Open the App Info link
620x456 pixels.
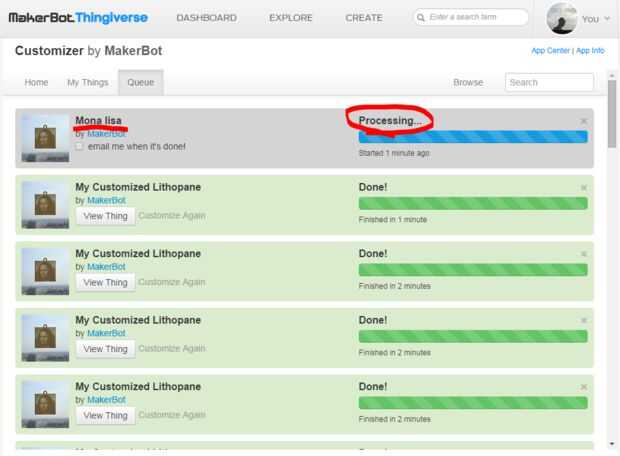click(x=590, y=51)
